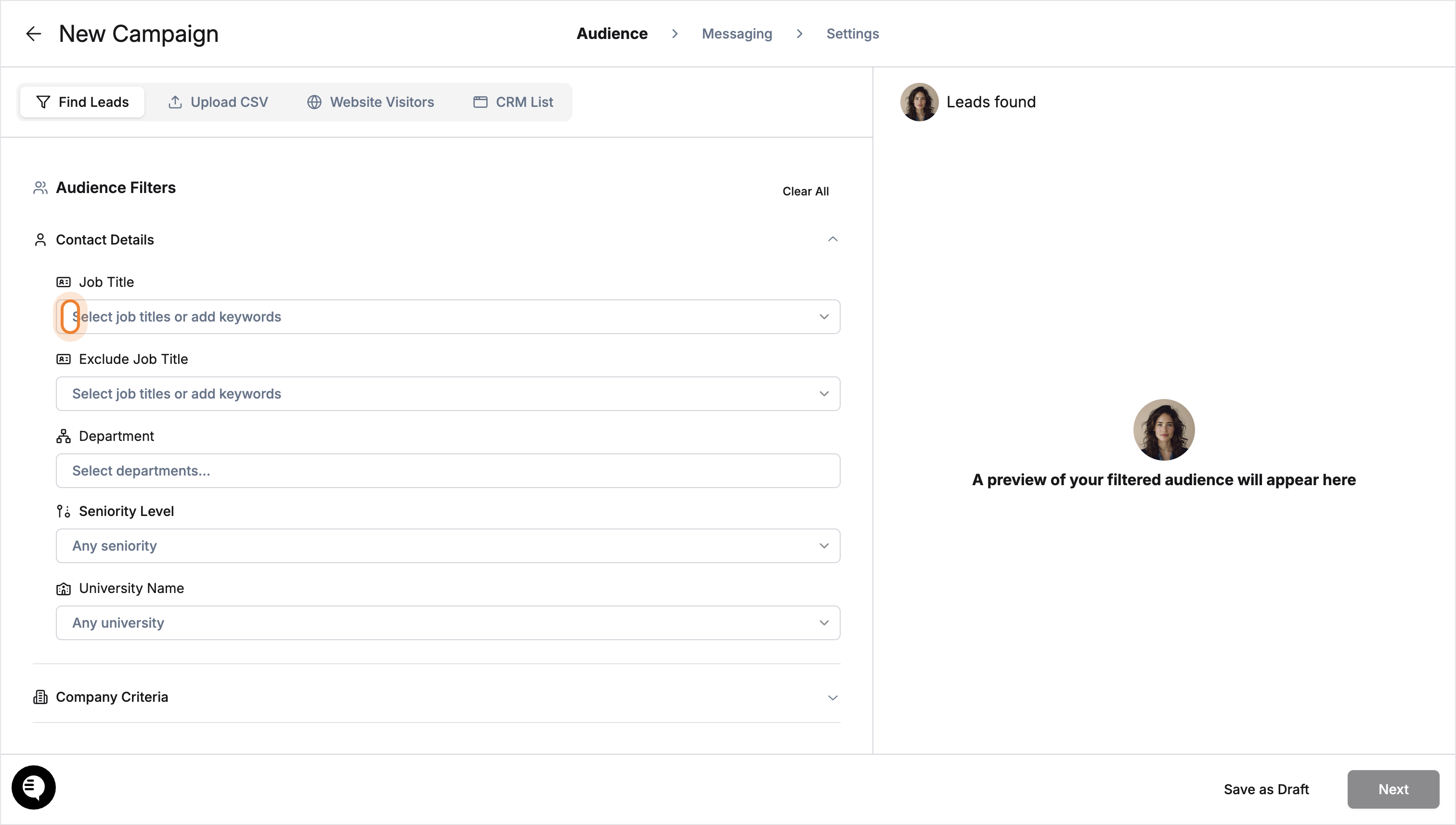The height and width of the screenshot is (825, 1456).
Task: Click the University Name building icon
Action: [x=64, y=589]
